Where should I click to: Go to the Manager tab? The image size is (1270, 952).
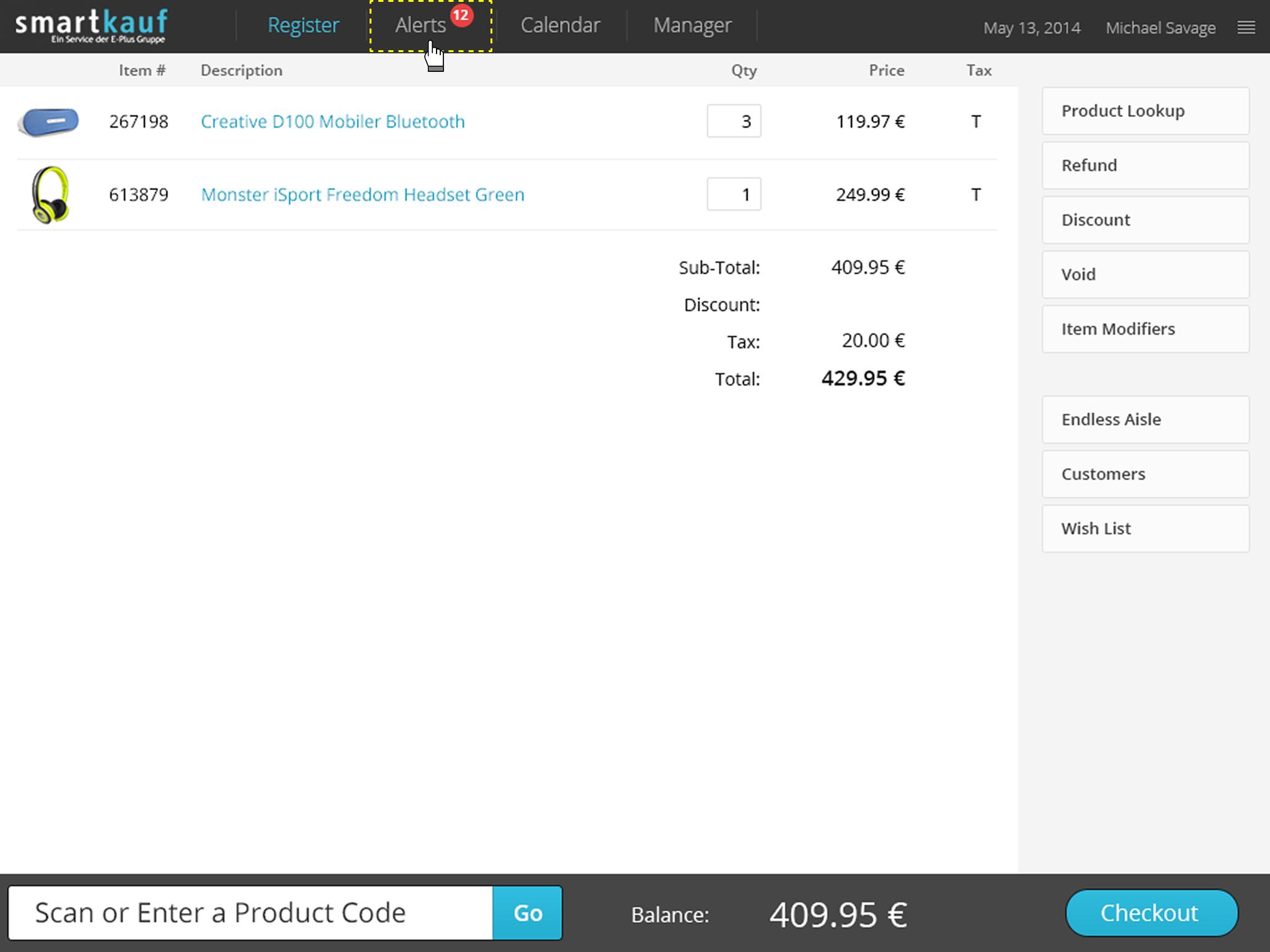pos(692,25)
